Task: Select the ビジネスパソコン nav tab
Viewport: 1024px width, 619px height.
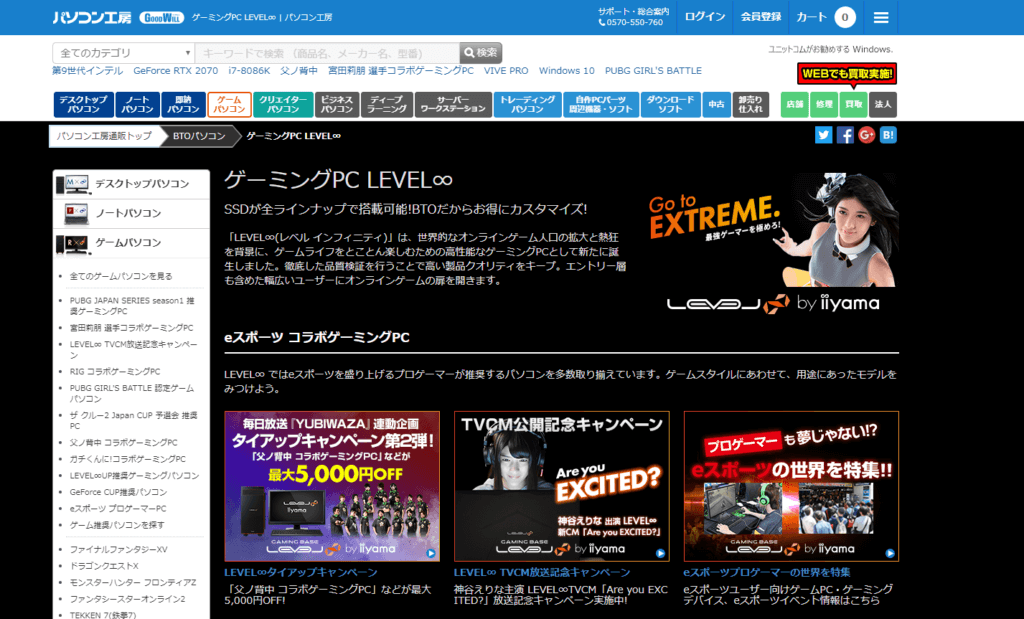Action: click(337, 104)
